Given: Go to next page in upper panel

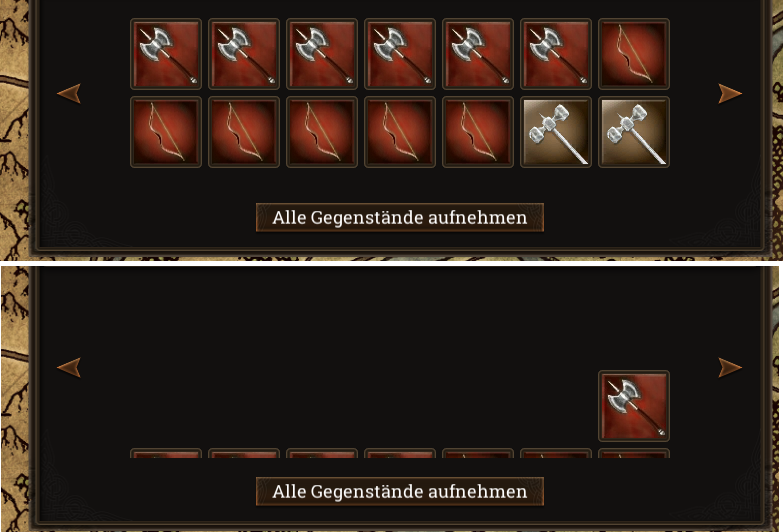Looking at the screenshot, I should 730,93.
